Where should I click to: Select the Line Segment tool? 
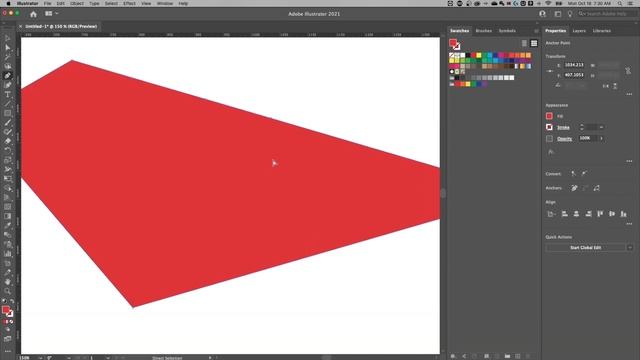point(7,104)
